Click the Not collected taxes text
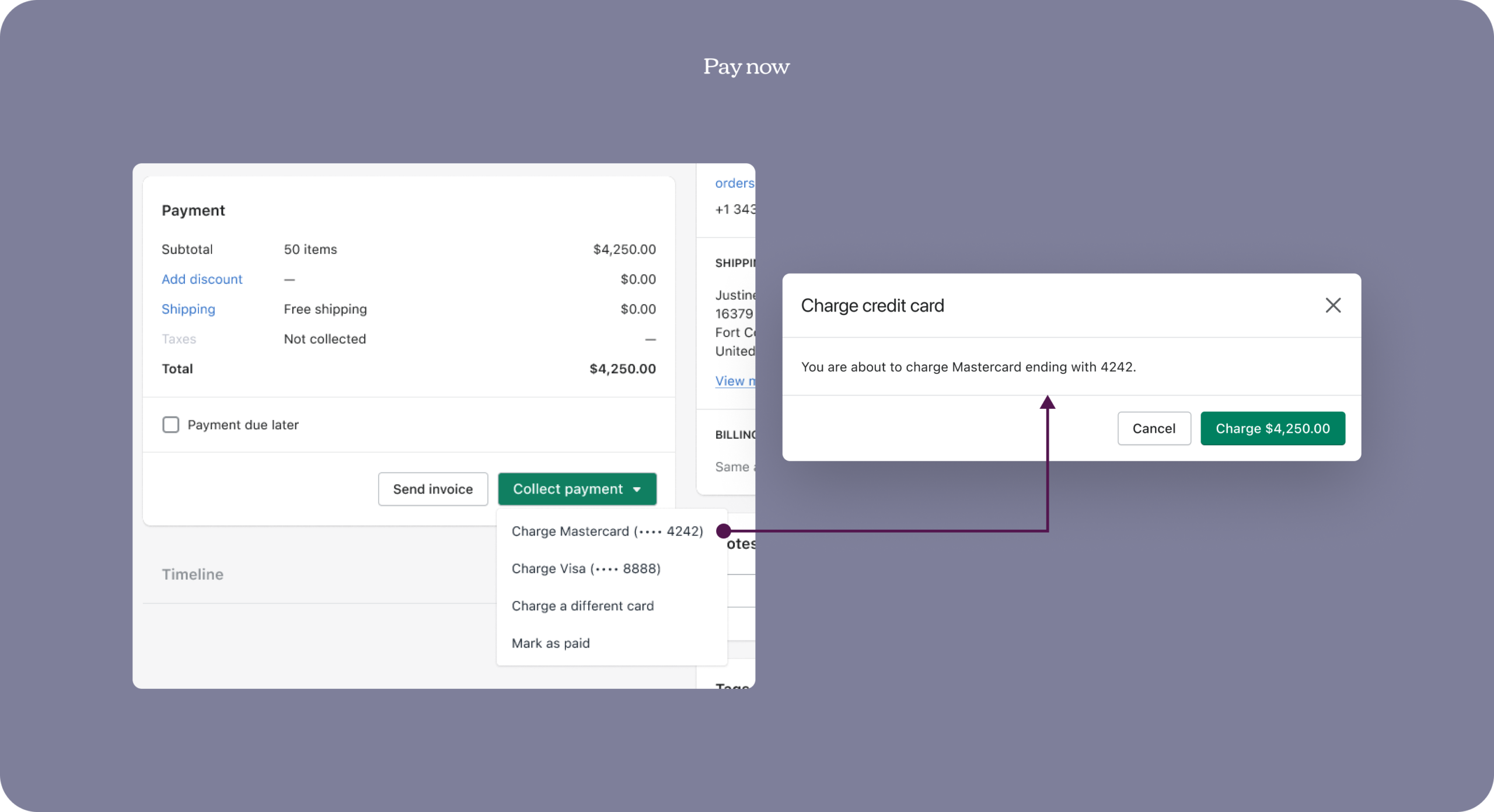 pyautogui.click(x=324, y=339)
